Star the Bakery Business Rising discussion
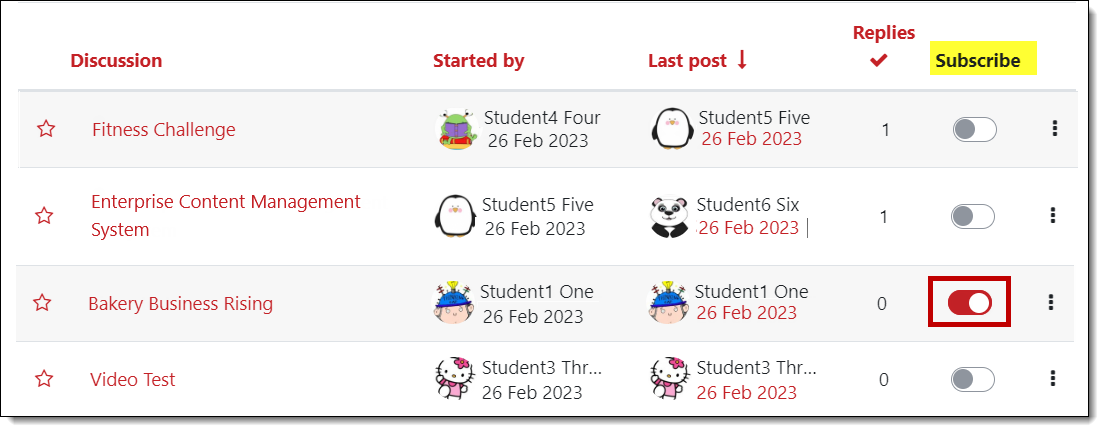Viewport: 1098px width, 426px height. tap(42, 303)
